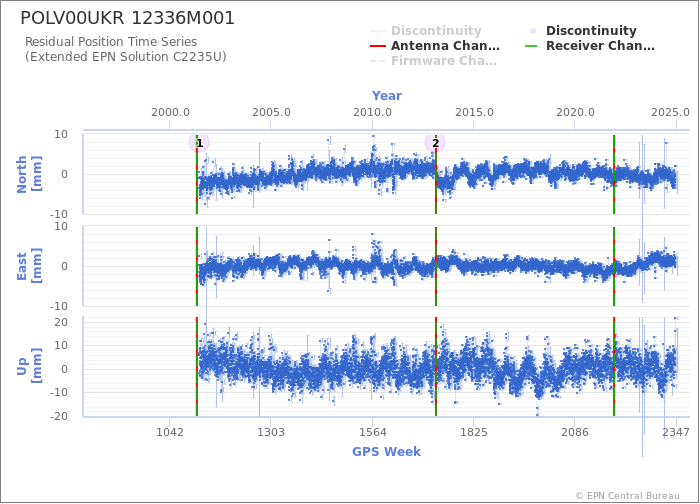
Task: Click the receiver change line near 2022 in North plot
Action: point(614,175)
